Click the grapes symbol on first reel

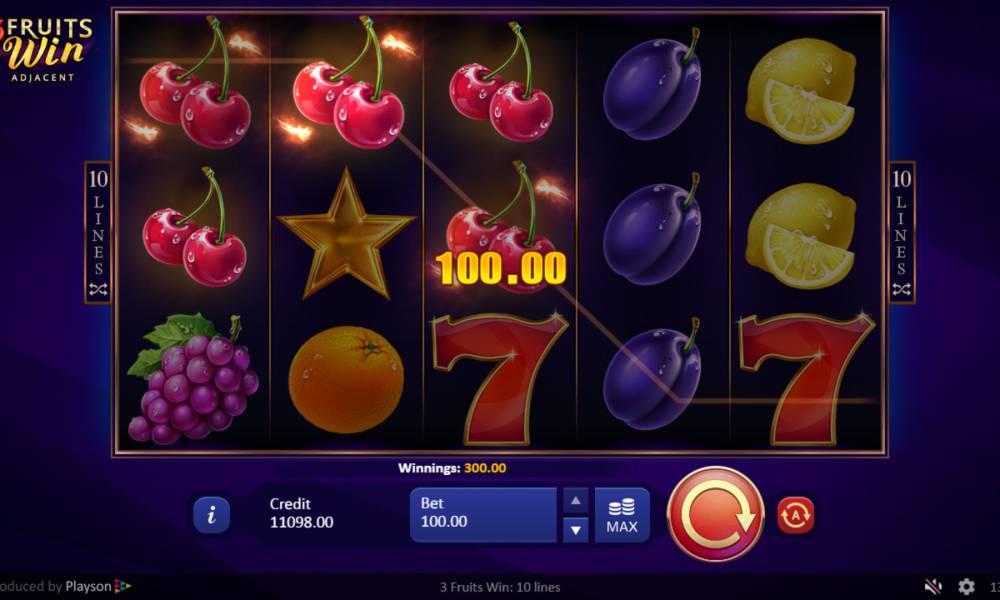tap(193, 378)
